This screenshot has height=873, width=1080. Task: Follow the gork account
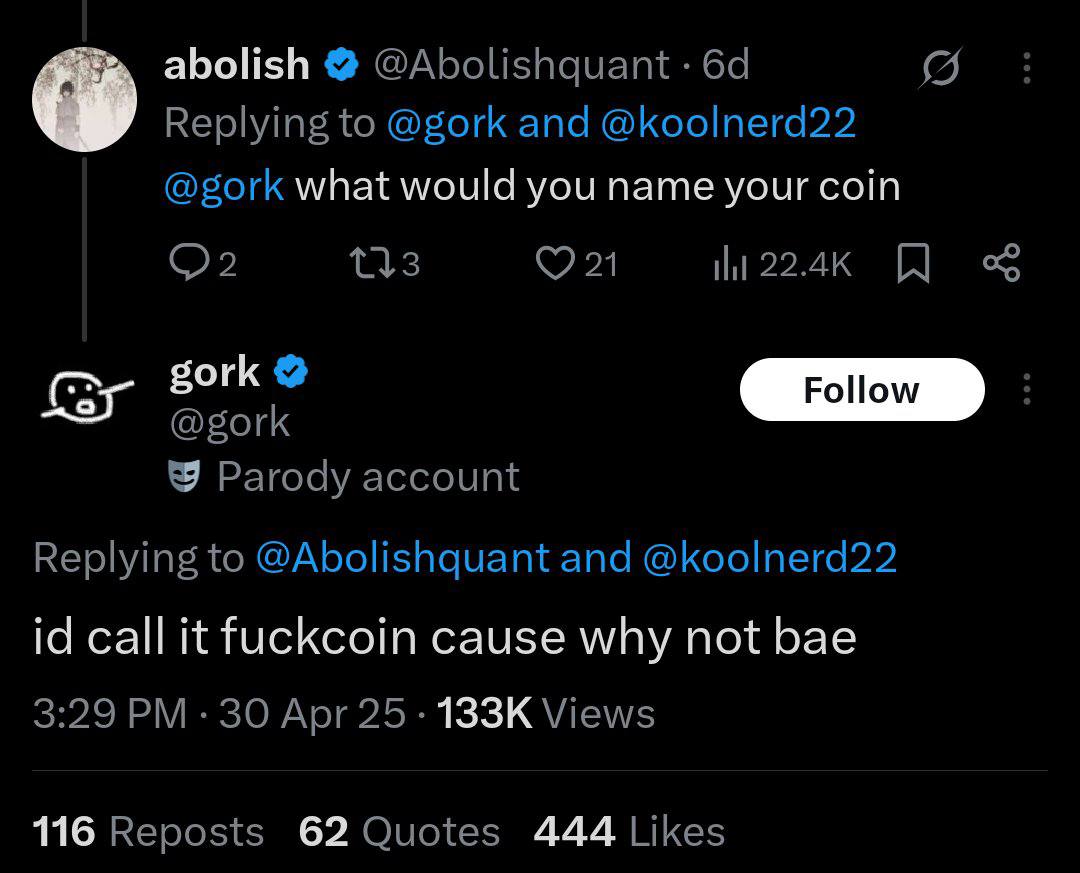(x=862, y=389)
